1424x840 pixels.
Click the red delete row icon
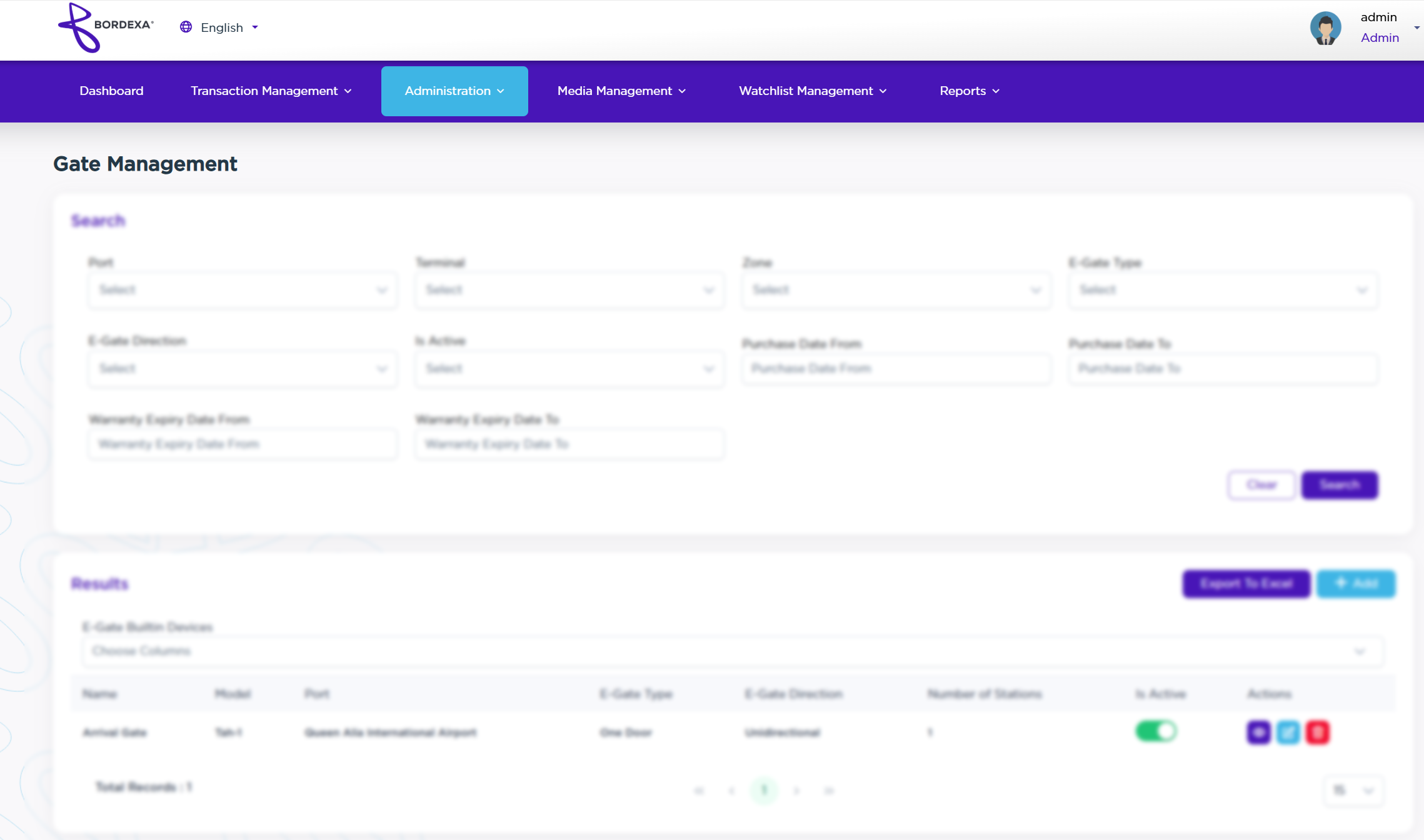click(x=1318, y=732)
